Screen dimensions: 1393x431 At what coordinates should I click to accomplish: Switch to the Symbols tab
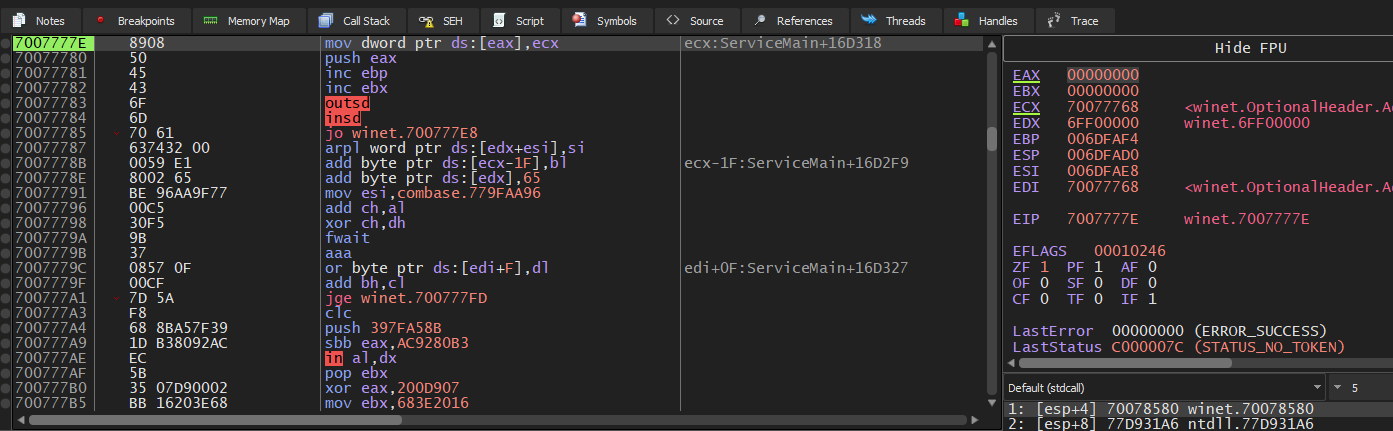coord(609,20)
